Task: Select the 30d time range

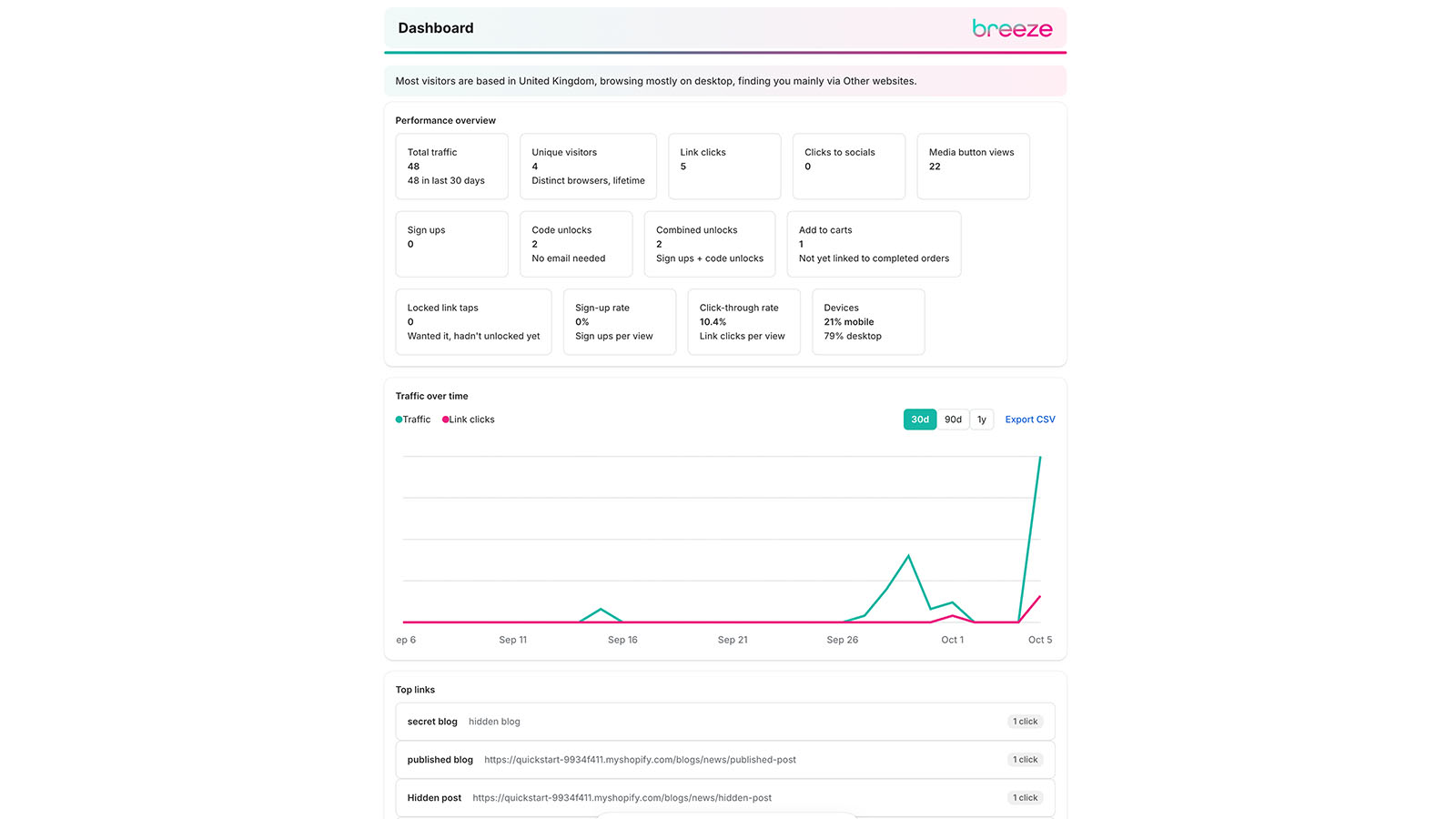Action: coord(920,420)
